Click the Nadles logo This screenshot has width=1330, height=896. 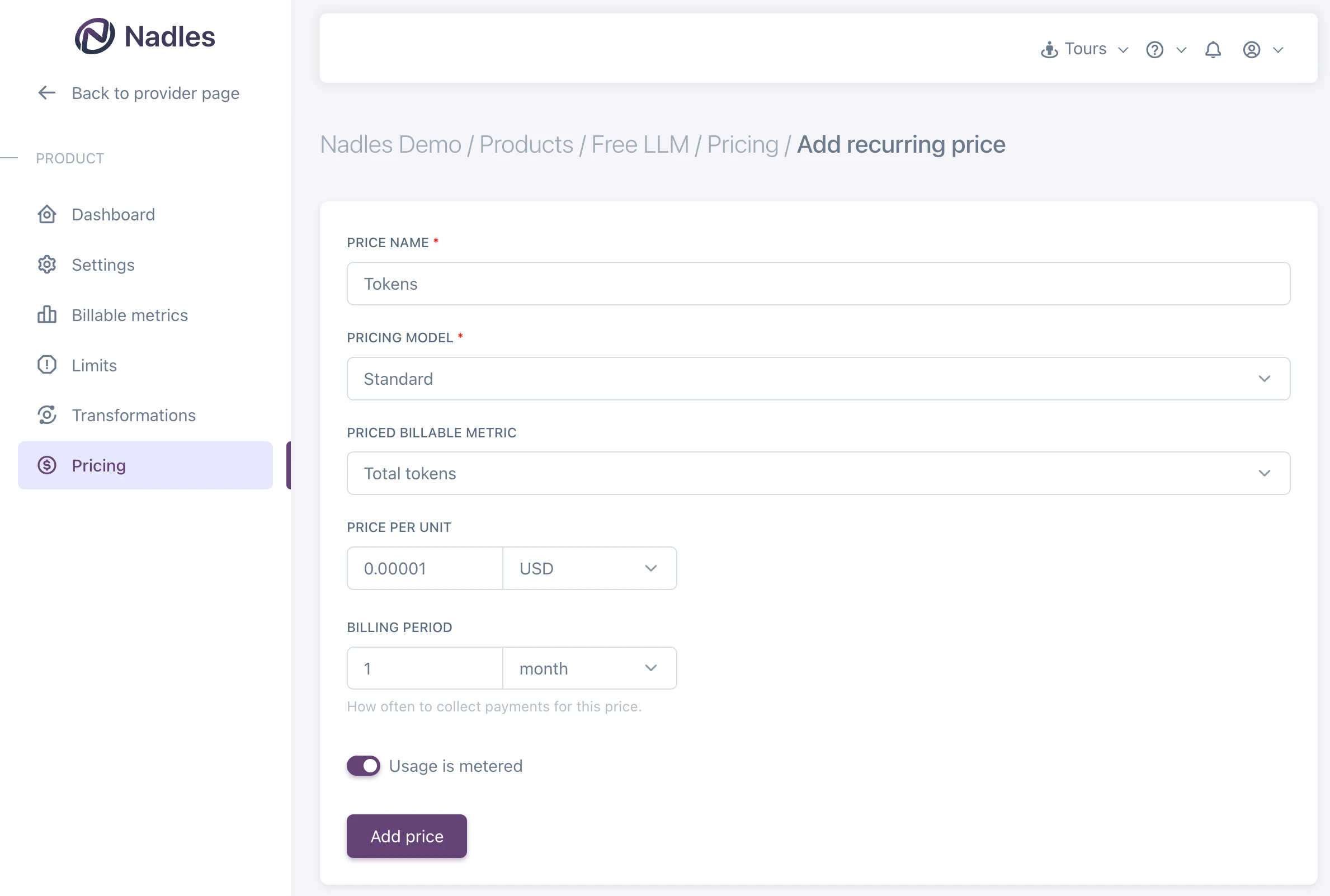[144, 35]
